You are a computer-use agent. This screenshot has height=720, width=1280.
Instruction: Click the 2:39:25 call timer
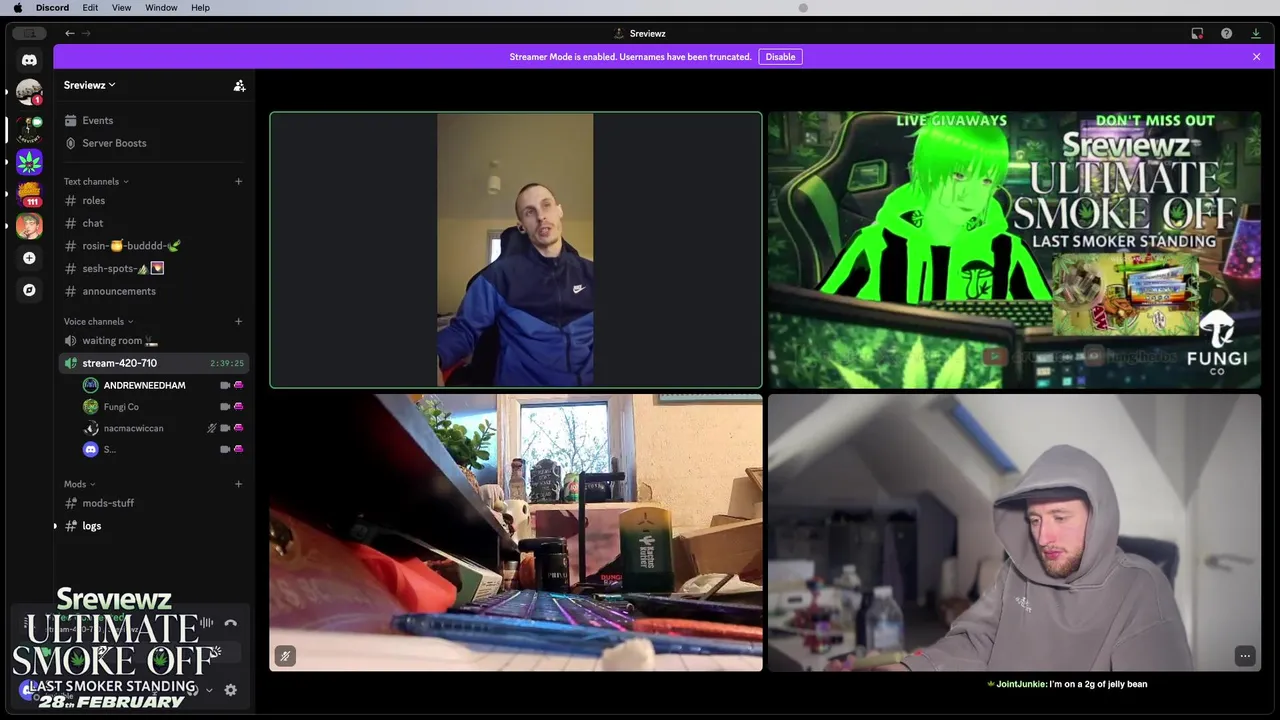coord(227,364)
